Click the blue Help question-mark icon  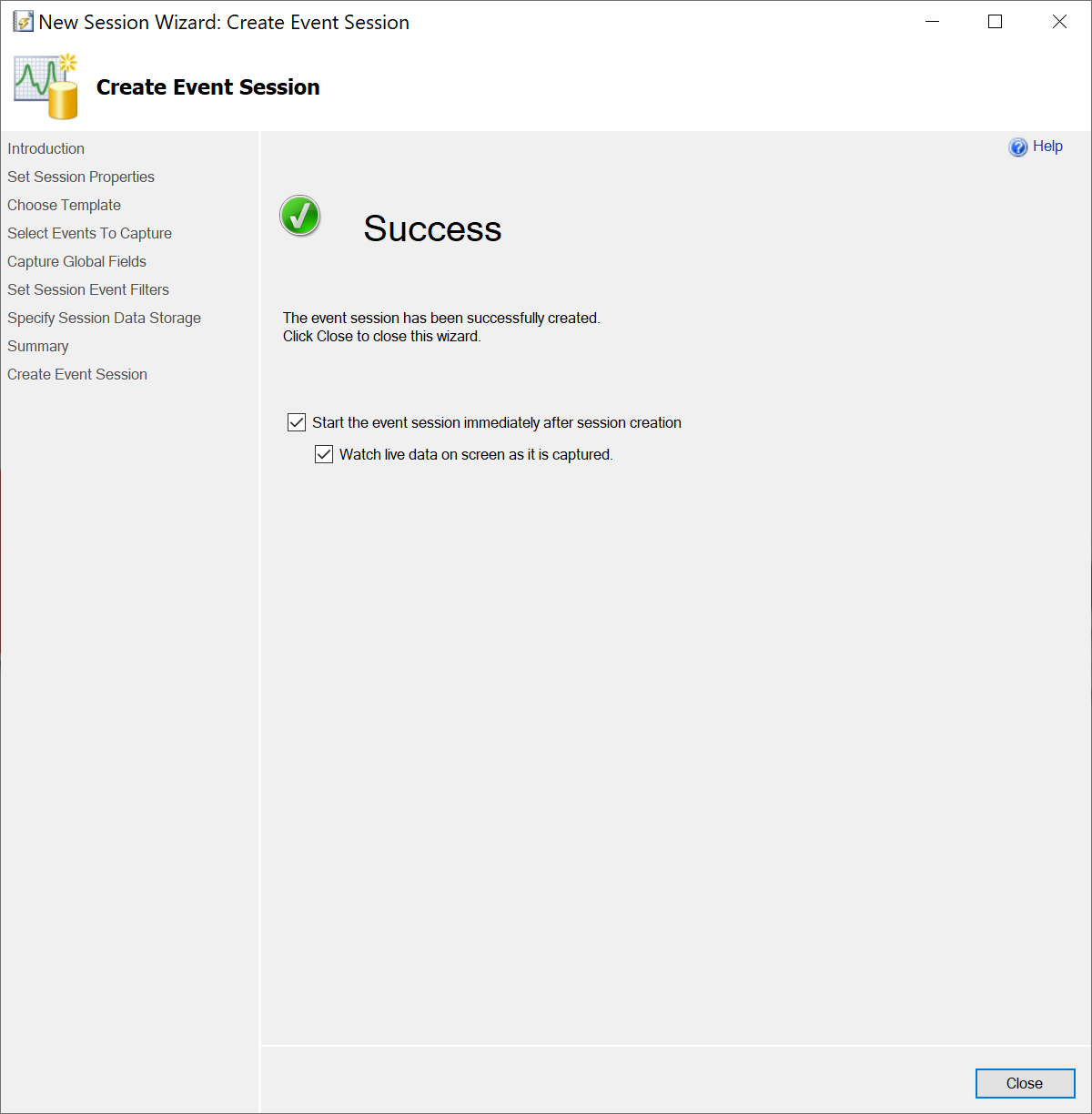coord(1018,147)
